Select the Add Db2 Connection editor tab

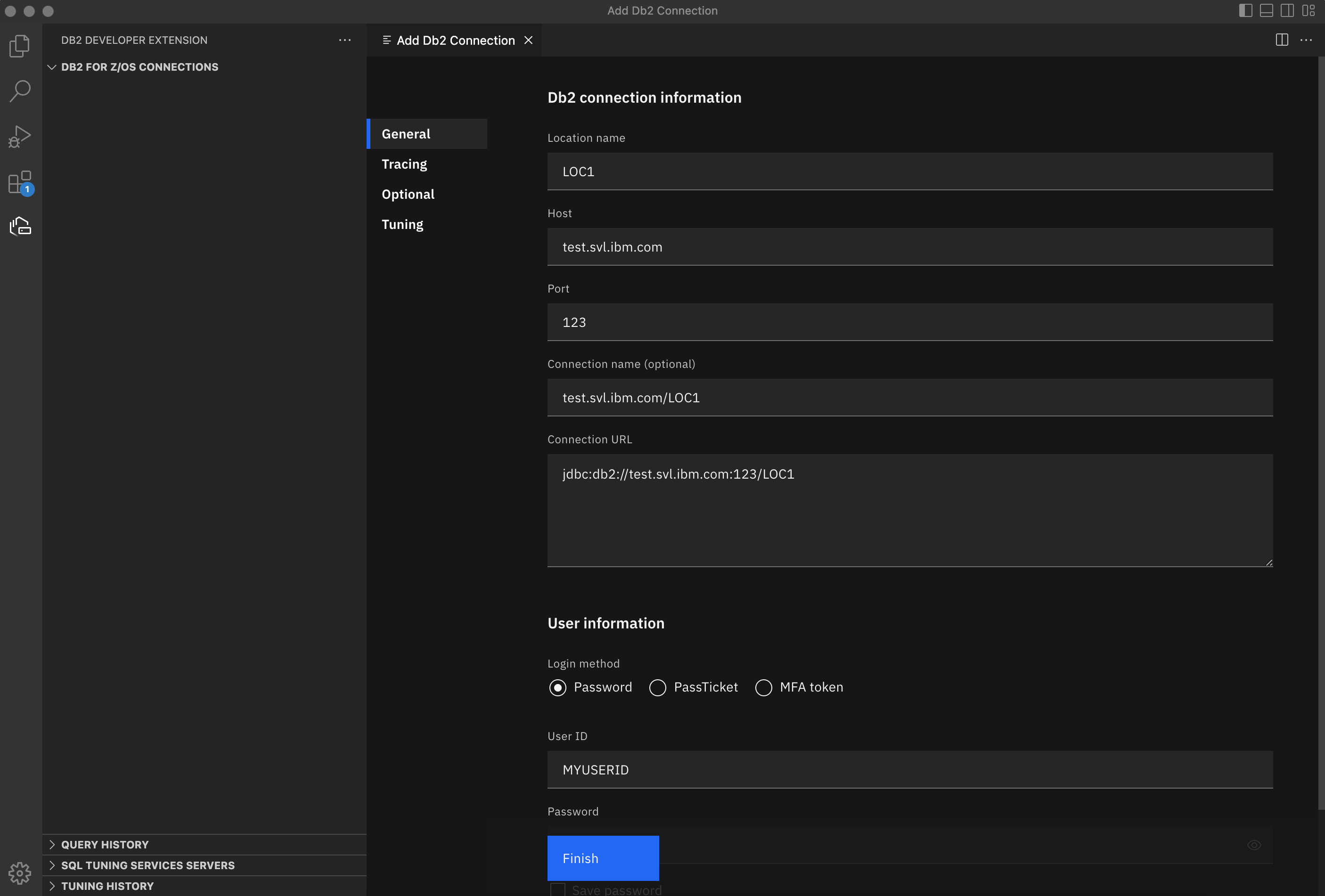tap(454, 40)
